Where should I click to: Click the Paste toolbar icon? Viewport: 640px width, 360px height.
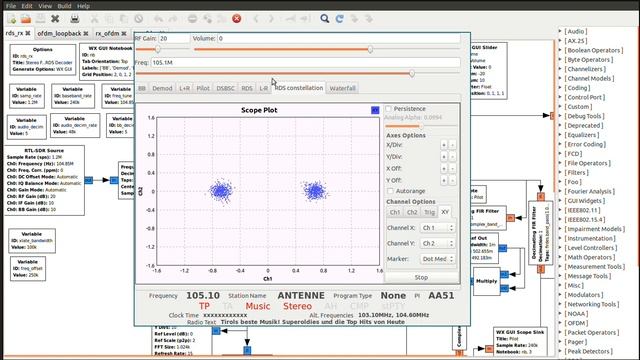[124, 19]
